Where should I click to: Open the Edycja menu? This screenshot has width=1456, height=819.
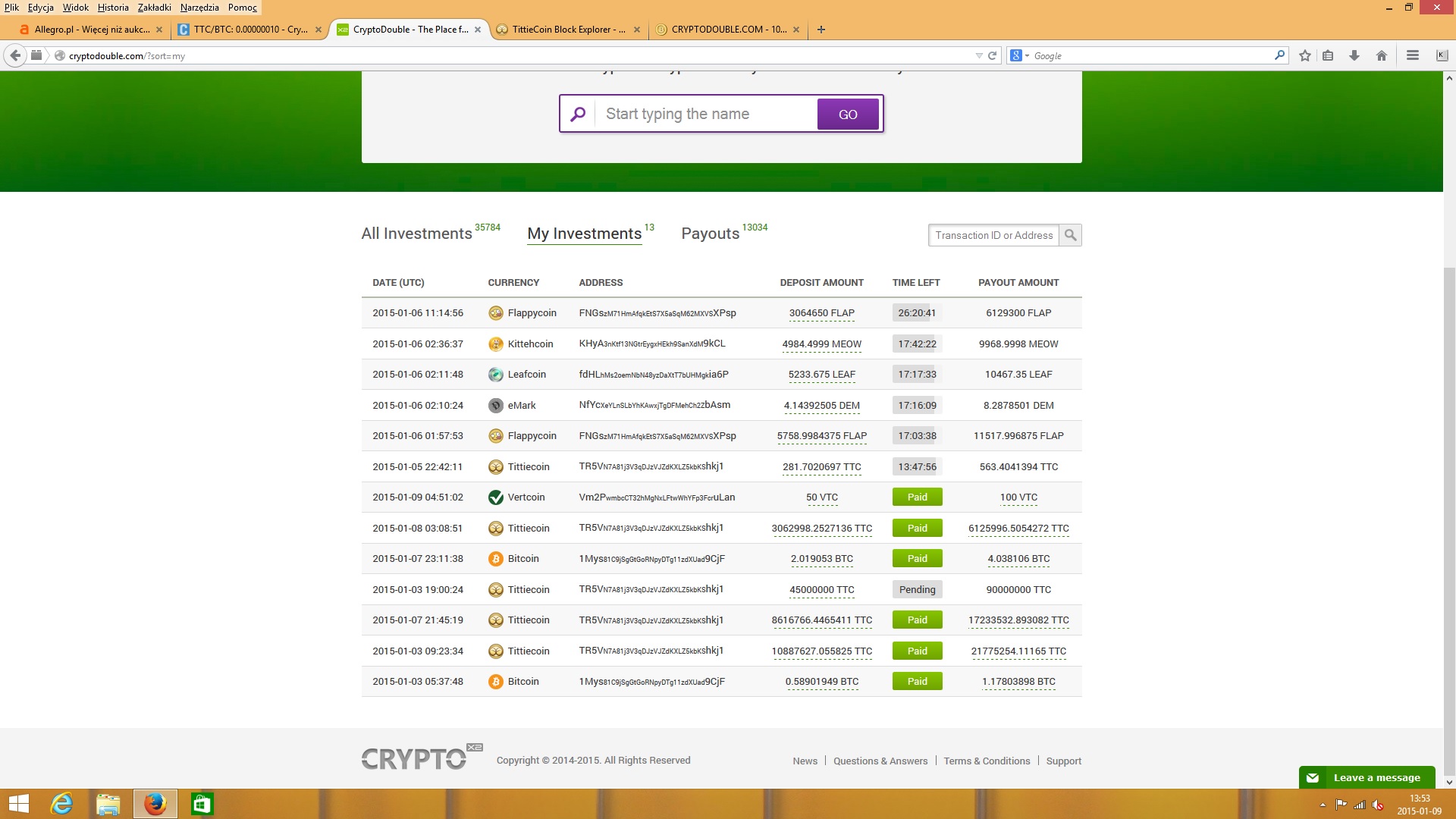click(x=41, y=8)
